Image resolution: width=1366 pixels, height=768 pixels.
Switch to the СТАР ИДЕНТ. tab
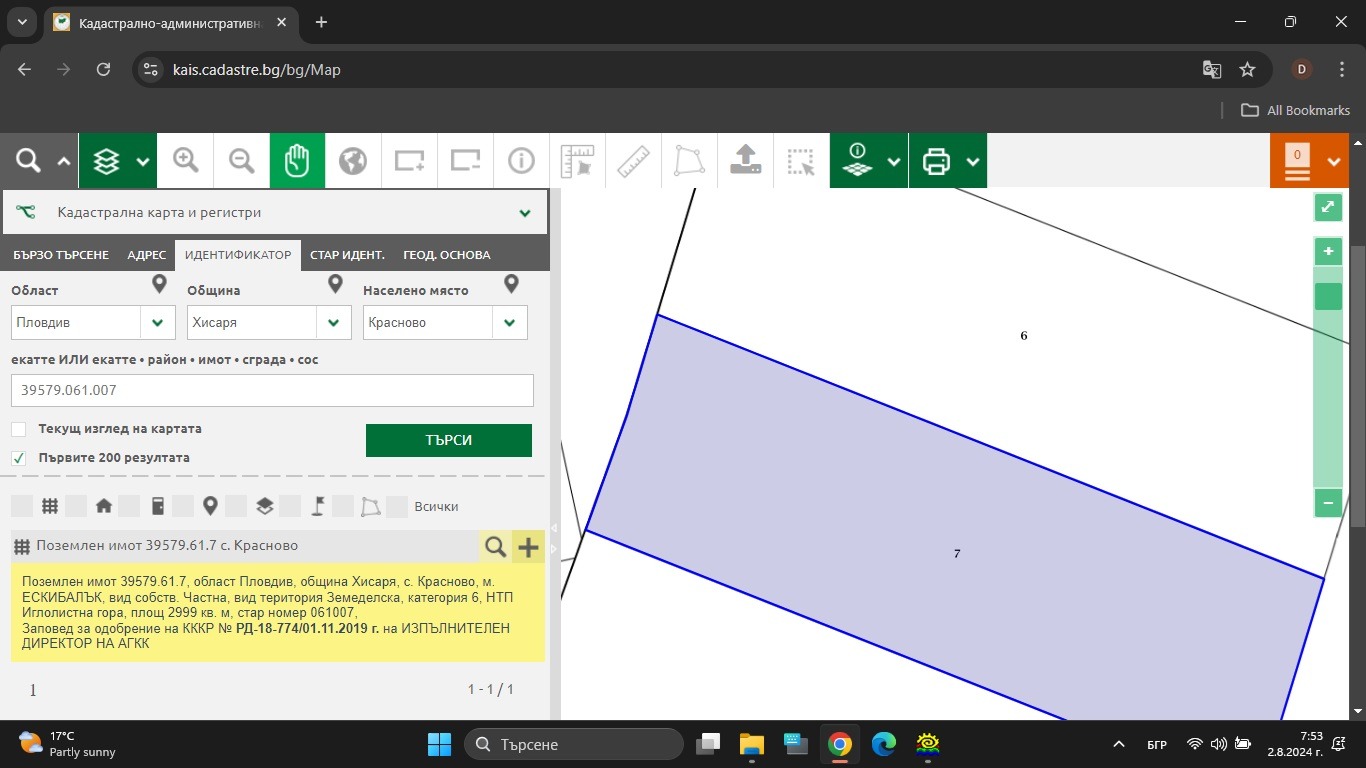348,255
